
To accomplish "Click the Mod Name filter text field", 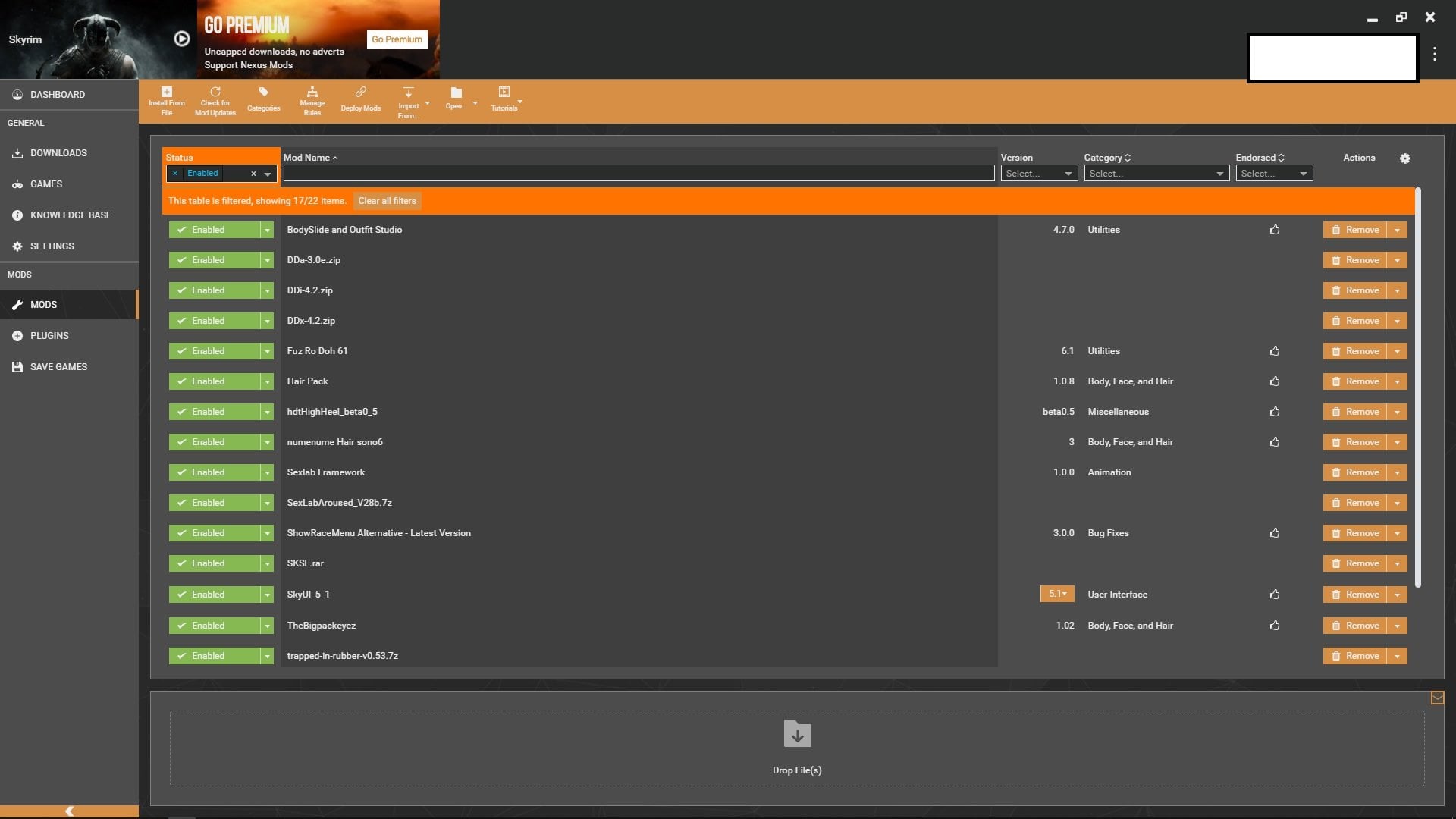I will (x=639, y=174).
